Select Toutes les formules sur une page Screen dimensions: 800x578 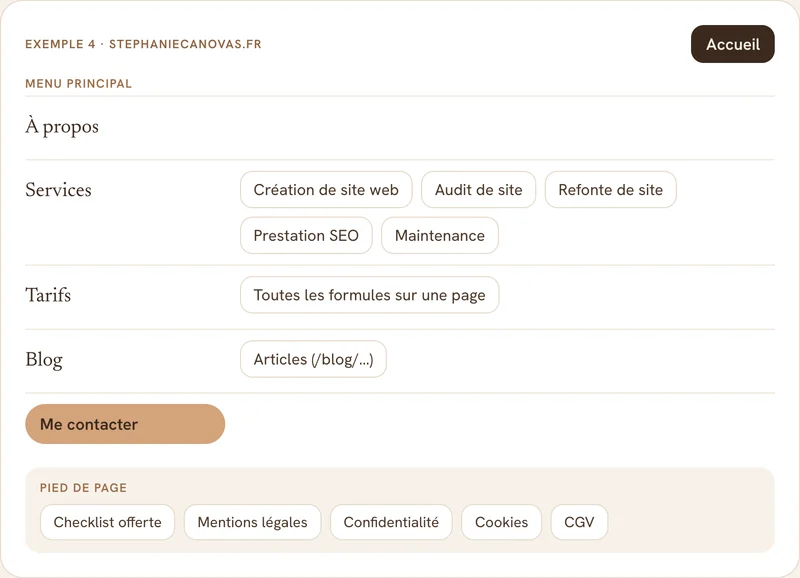[369, 295]
